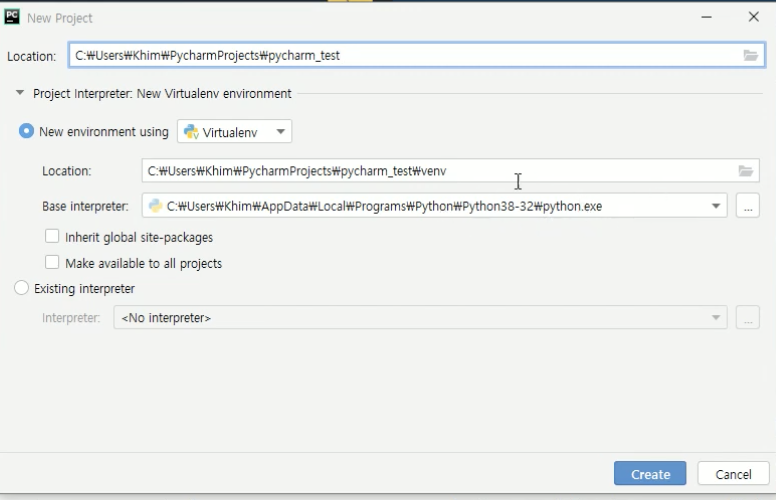Click the Base interpreter: label
This screenshot has width=776, height=500.
[85, 206]
